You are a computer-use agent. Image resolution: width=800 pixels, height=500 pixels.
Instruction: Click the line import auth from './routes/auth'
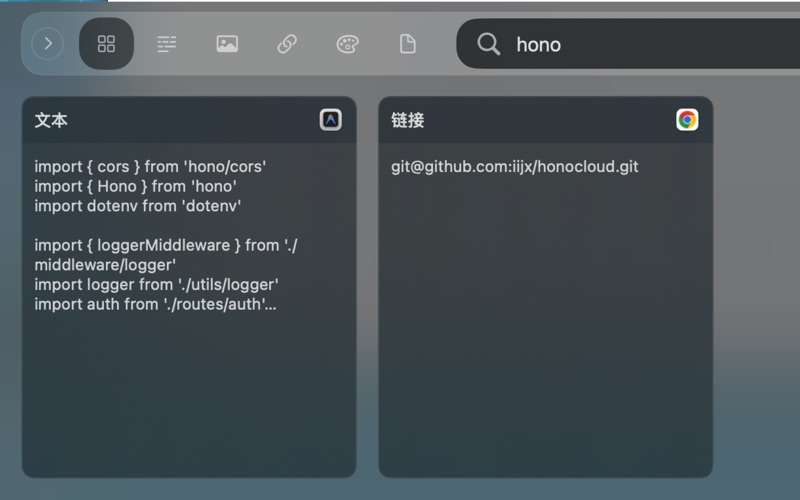[155, 305]
